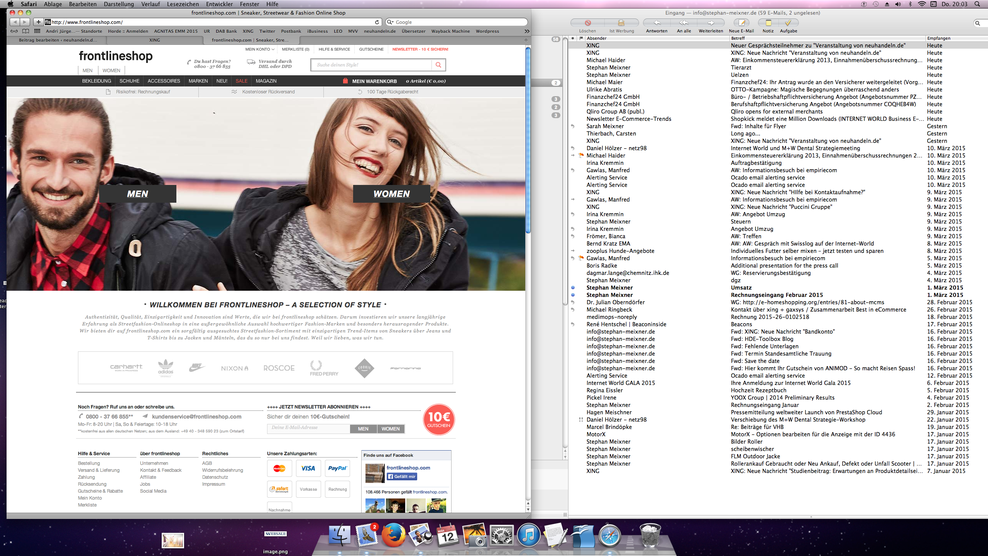Create a note with Notiz icon
Image resolution: width=988 pixels, height=556 pixels.
pyautogui.click(x=767, y=23)
